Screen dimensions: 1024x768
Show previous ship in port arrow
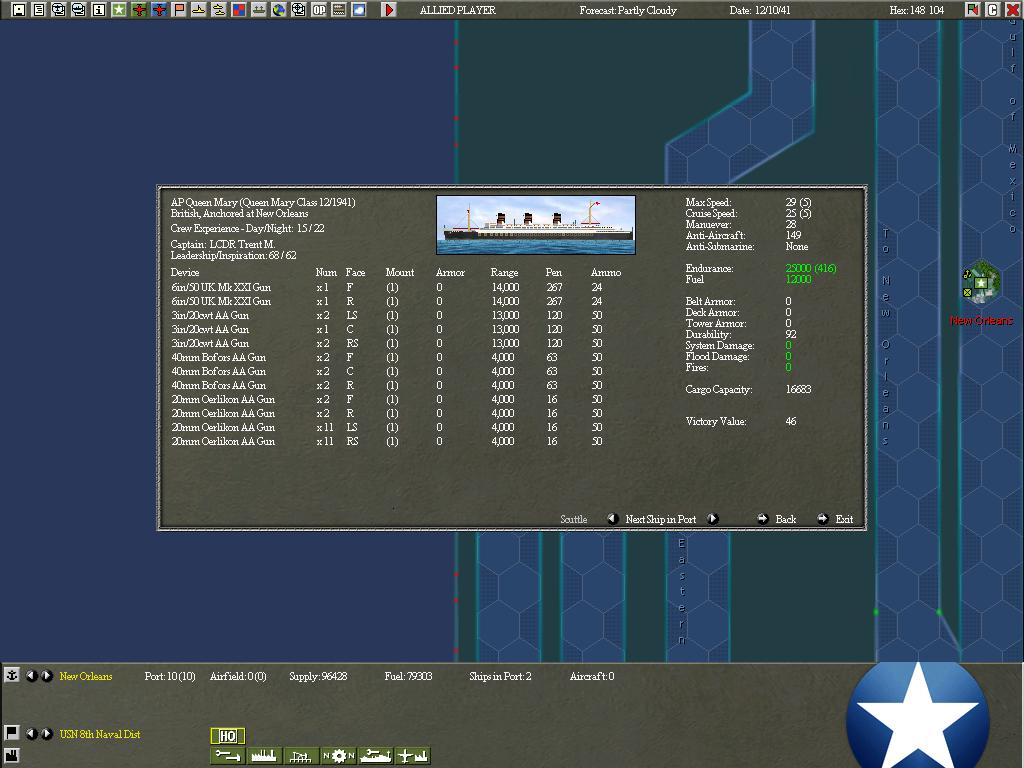click(x=613, y=519)
